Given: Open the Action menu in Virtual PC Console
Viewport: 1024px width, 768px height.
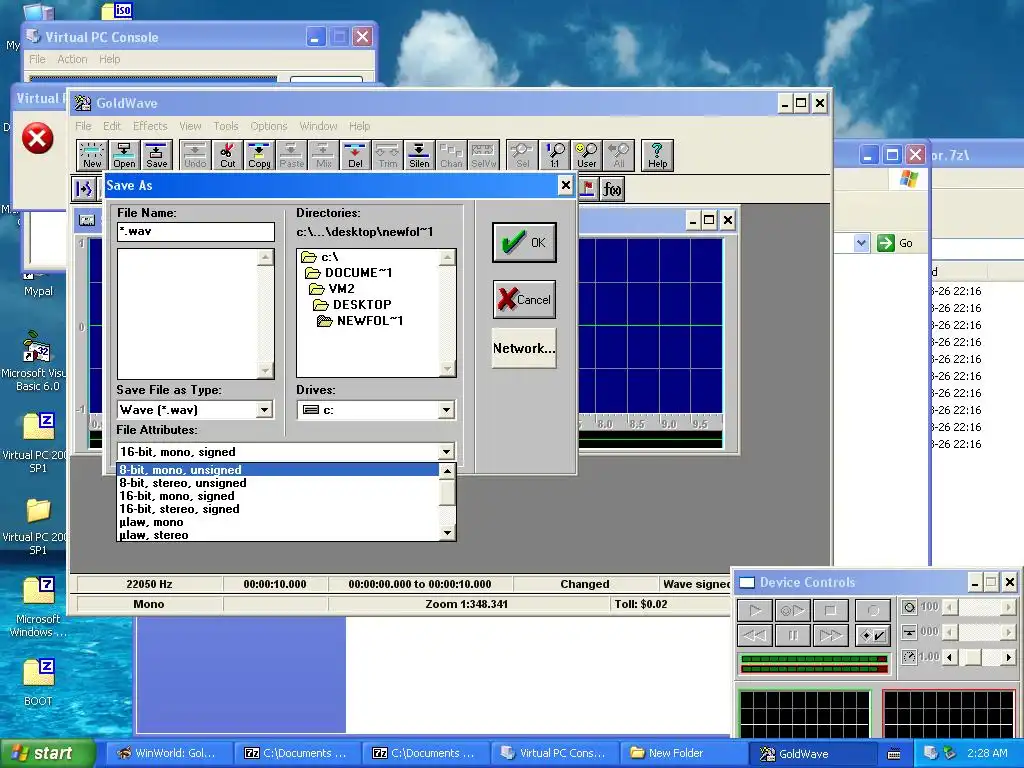Looking at the screenshot, I should point(72,59).
